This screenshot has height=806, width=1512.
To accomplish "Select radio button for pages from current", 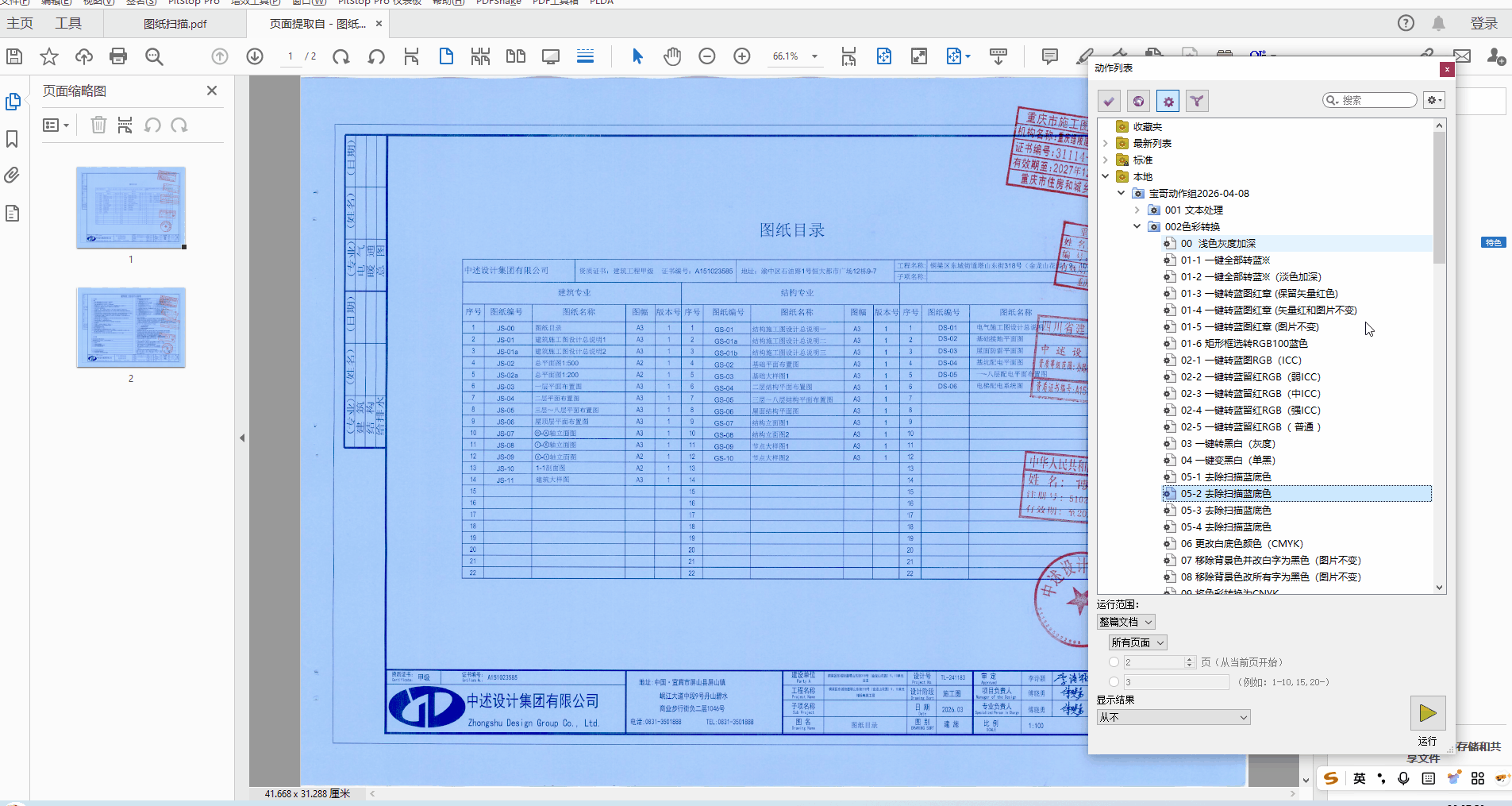I will pos(1114,662).
